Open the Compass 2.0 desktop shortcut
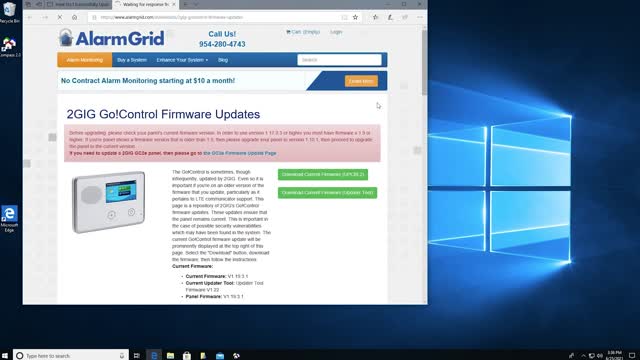Screen dimensions: 640x360 point(9,47)
